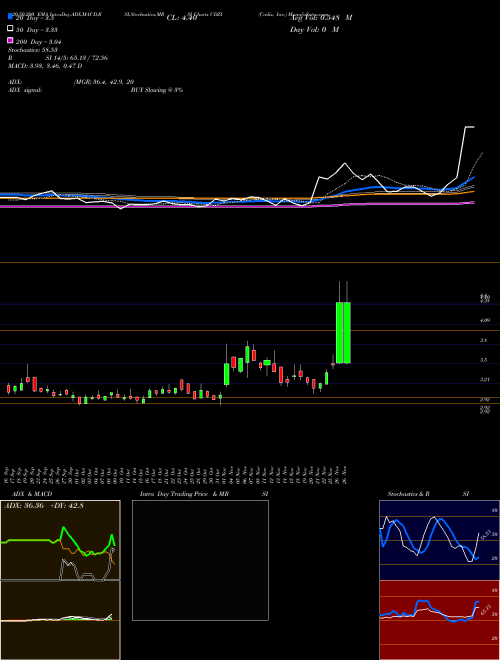Click the 'Intra Day Trading Price & MR' title
Screen dimensions: 500x660
(x=184, y=494)
